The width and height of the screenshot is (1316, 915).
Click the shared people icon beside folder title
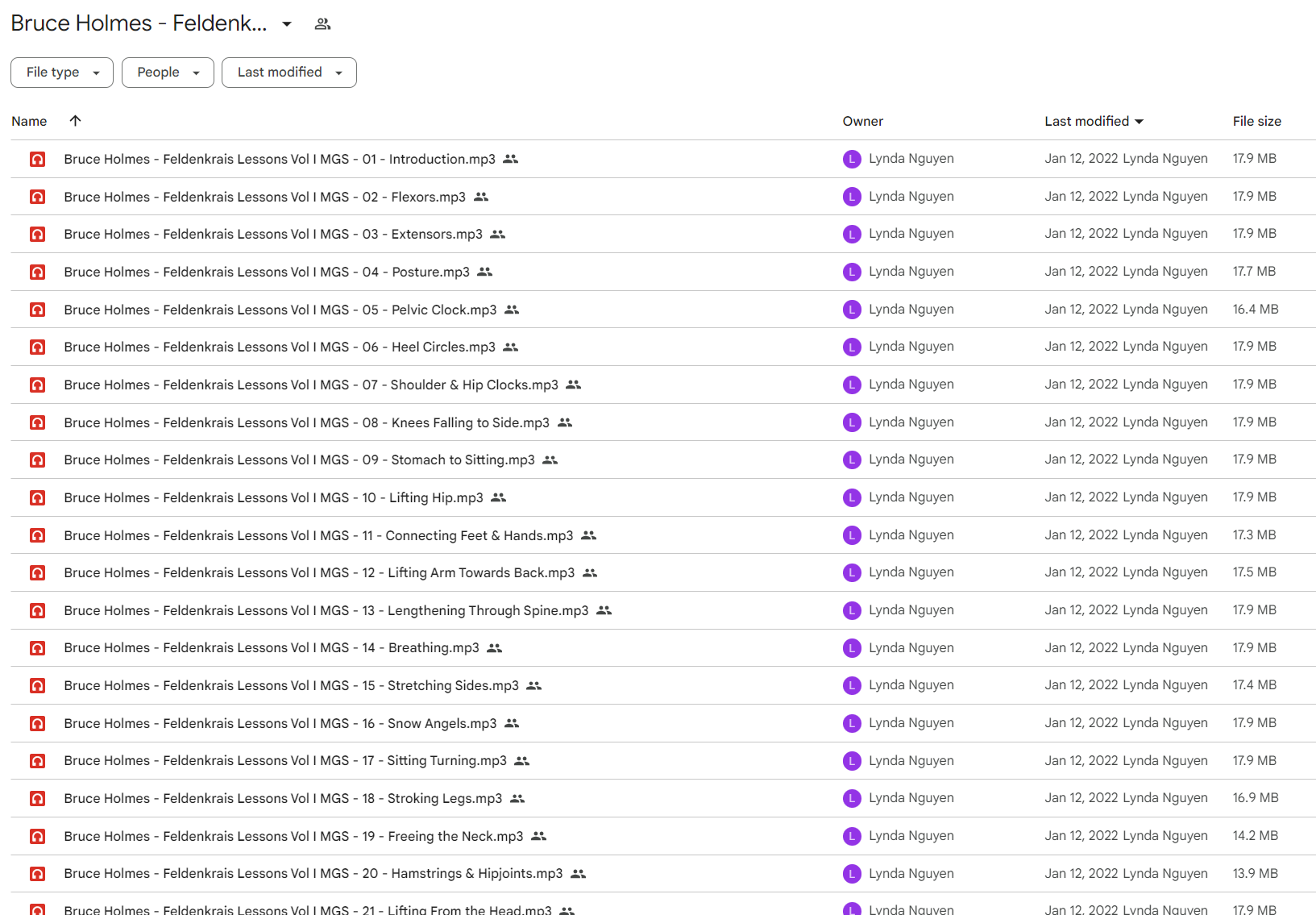coord(322,24)
